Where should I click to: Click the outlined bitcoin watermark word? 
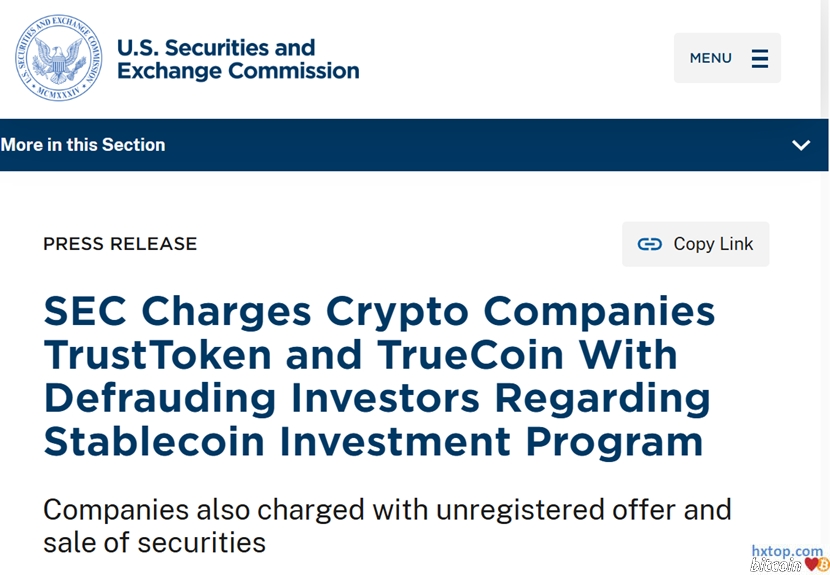coord(775,565)
